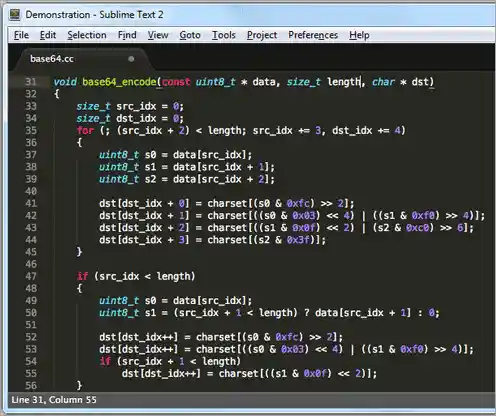This screenshot has height=416, width=496.
Task: Click the Sublime Text app icon in title bar
Action: pyautogui.click(x=15, y=14)
